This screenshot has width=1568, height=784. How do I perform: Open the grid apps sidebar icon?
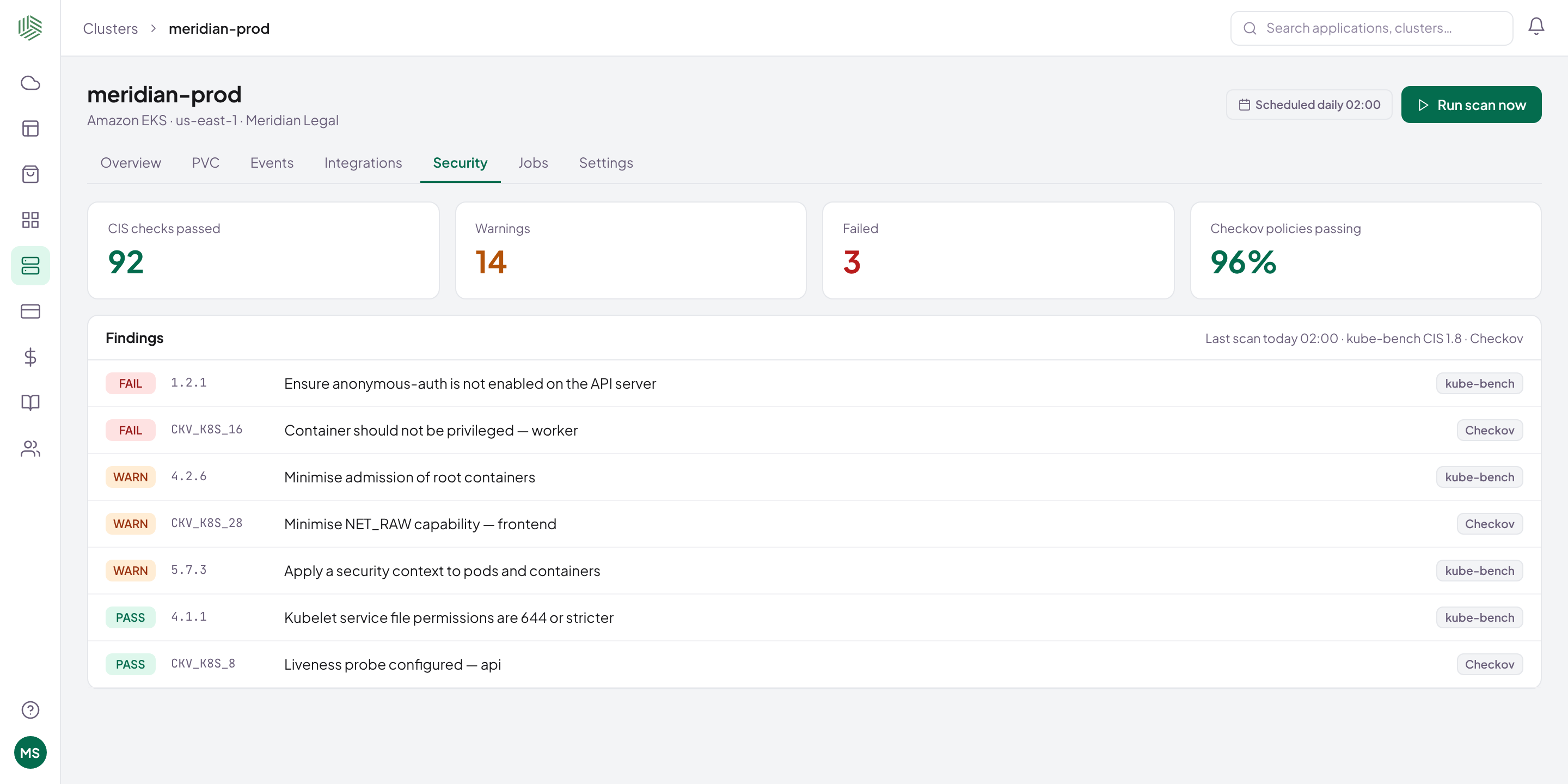pyautogui.click(x=30, y=220)
